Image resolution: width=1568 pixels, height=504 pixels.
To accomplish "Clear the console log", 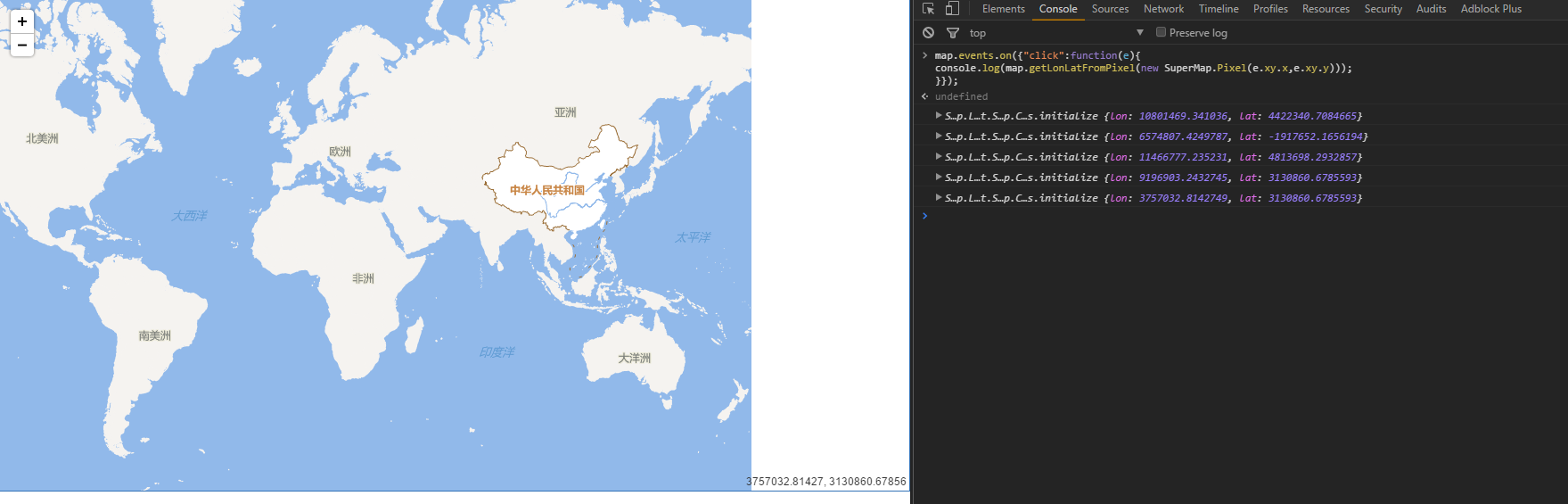I will click(929, 33).
